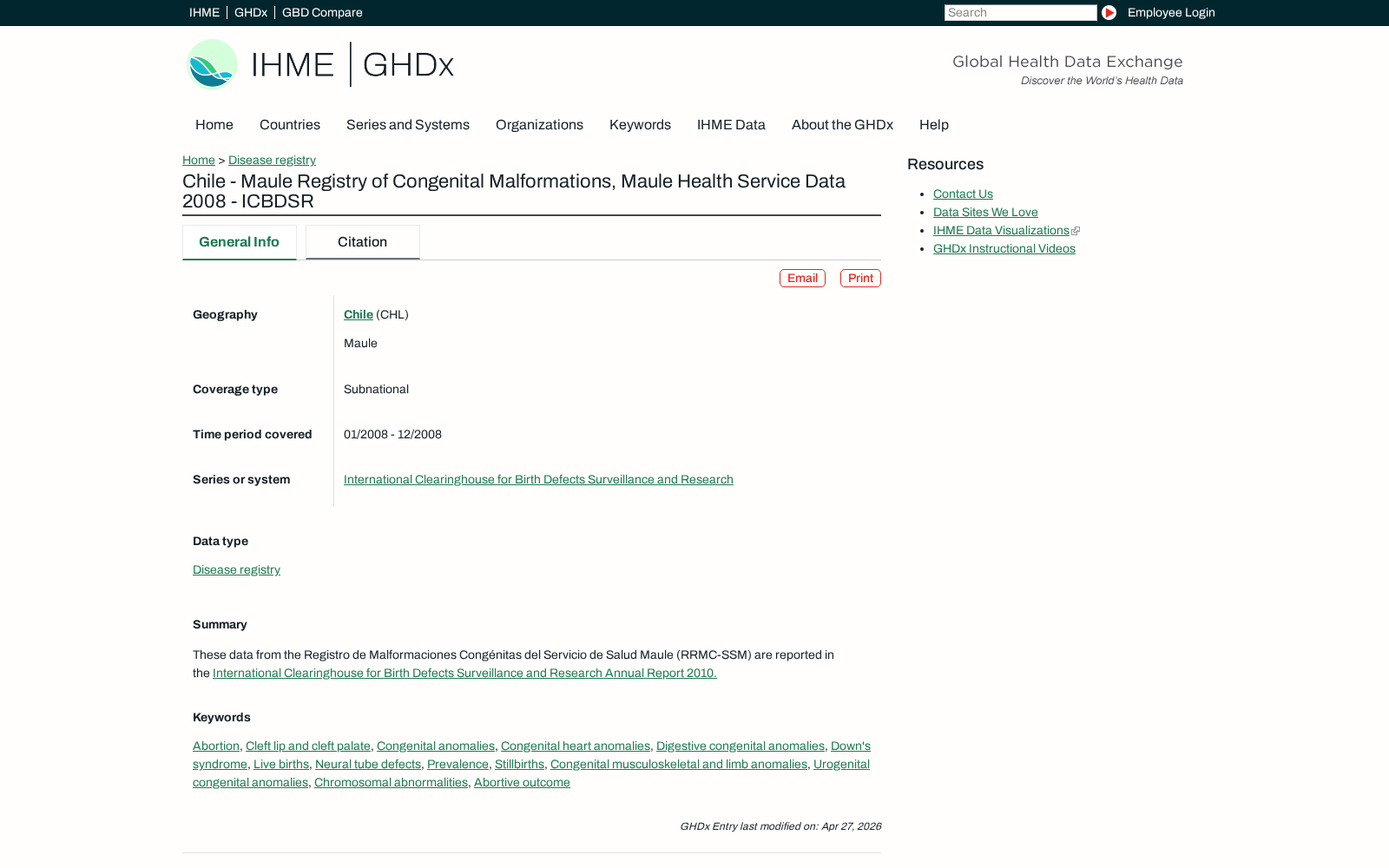
Task: Open Congenital musculoskeletal and limb anomalies keyword
Action: [679, 764]
